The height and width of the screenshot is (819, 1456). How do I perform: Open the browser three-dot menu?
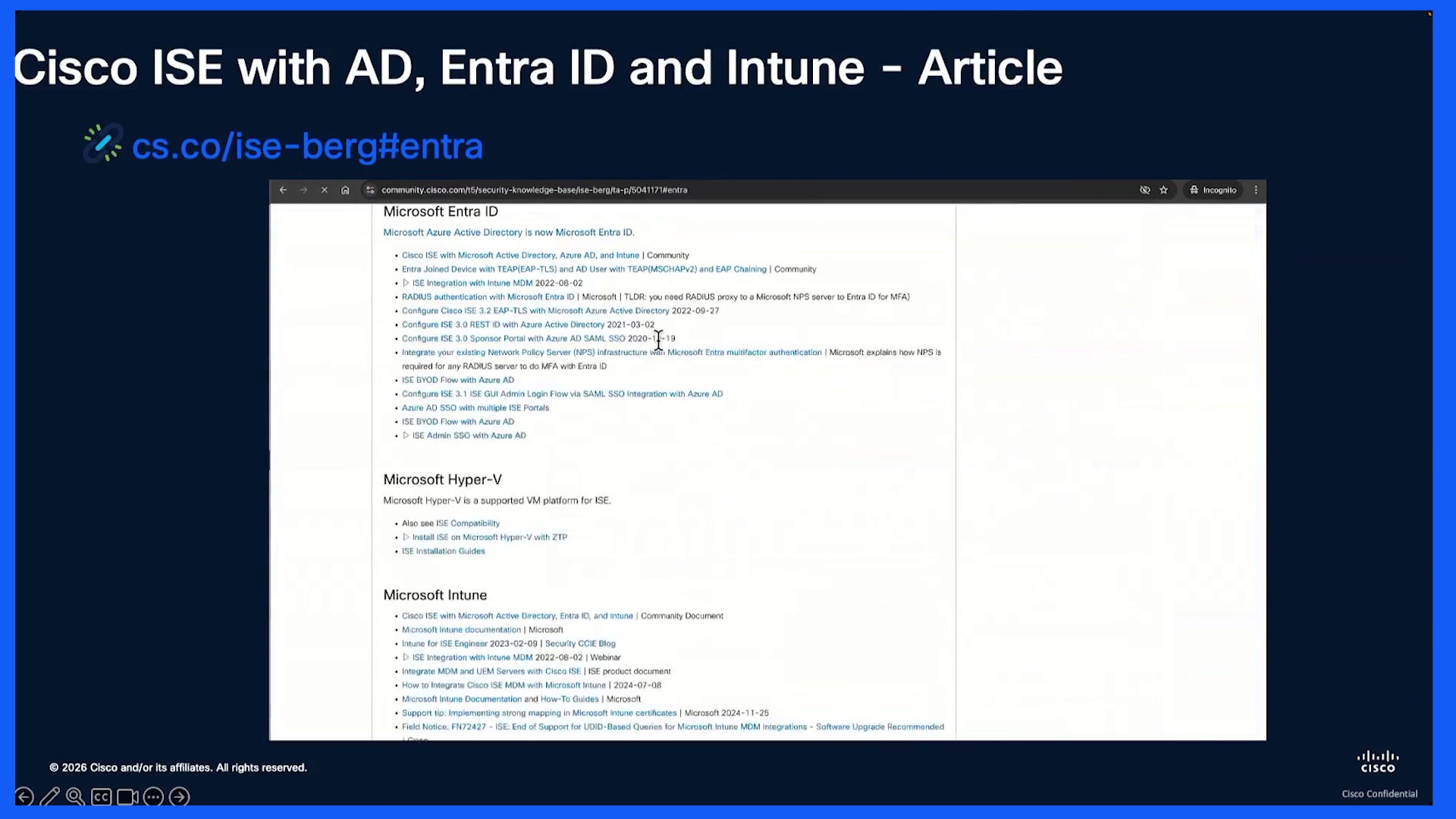click(x=1256, y=190)
